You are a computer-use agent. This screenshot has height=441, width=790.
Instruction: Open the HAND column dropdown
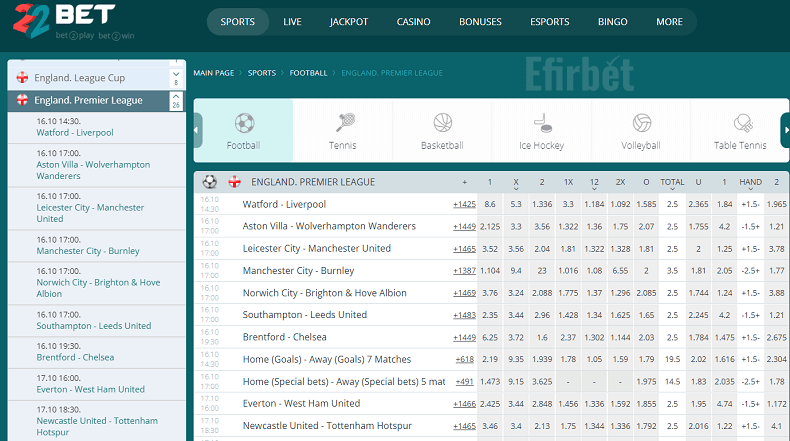click(x=750, y=184)
